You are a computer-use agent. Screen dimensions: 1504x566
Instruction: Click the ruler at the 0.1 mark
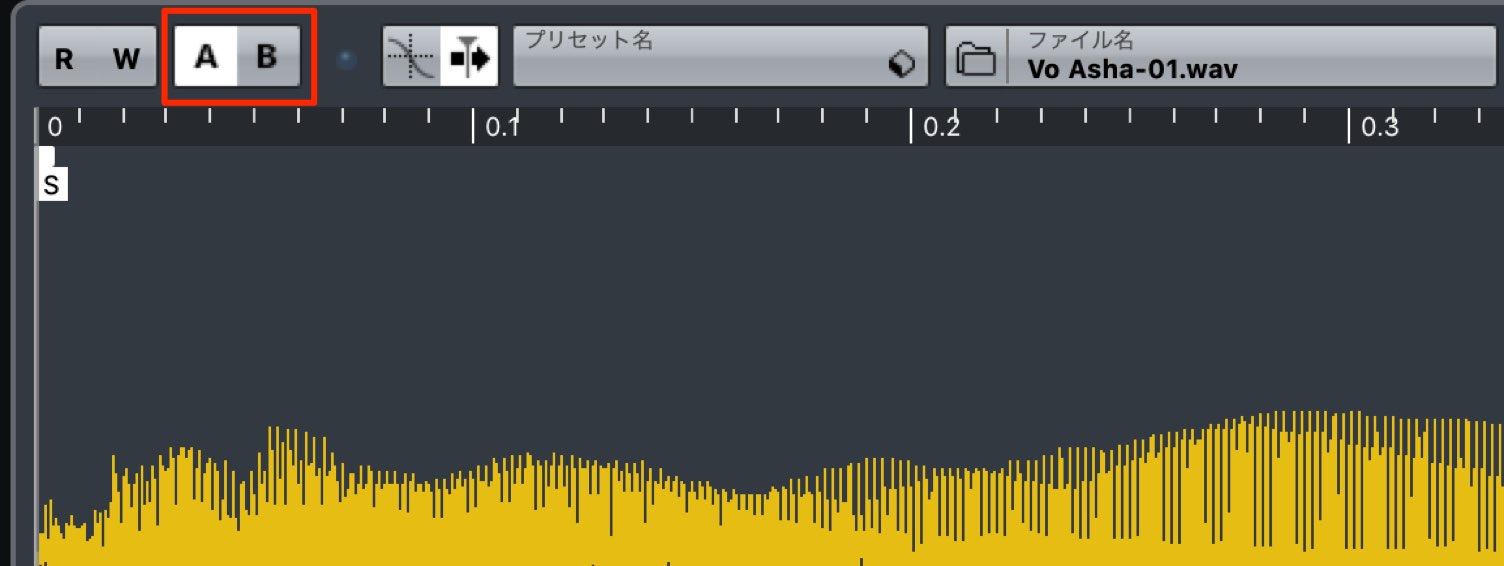[500, 127]
